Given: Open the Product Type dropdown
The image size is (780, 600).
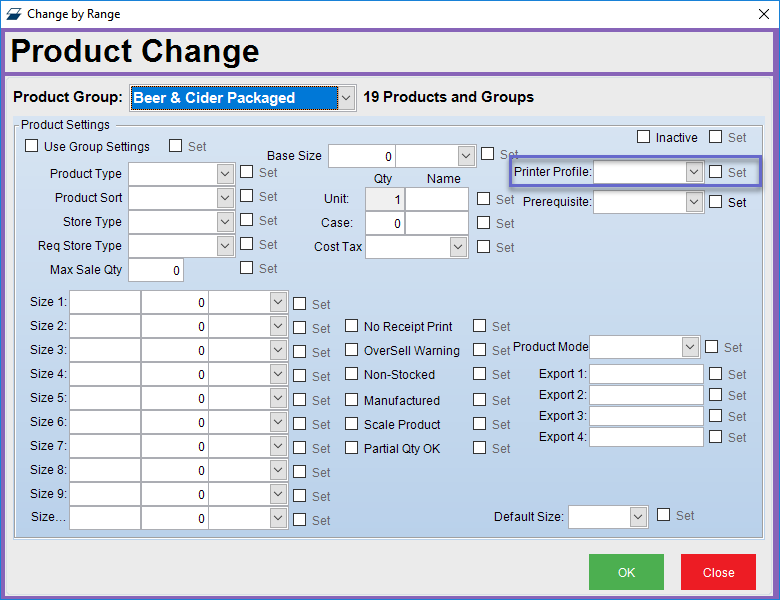Looking at the screenshot, I should click(x=225, y=174).
